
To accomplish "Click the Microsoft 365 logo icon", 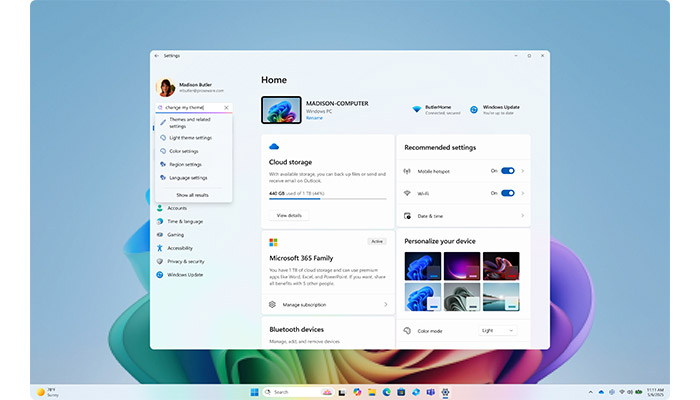I will (273, 242).
